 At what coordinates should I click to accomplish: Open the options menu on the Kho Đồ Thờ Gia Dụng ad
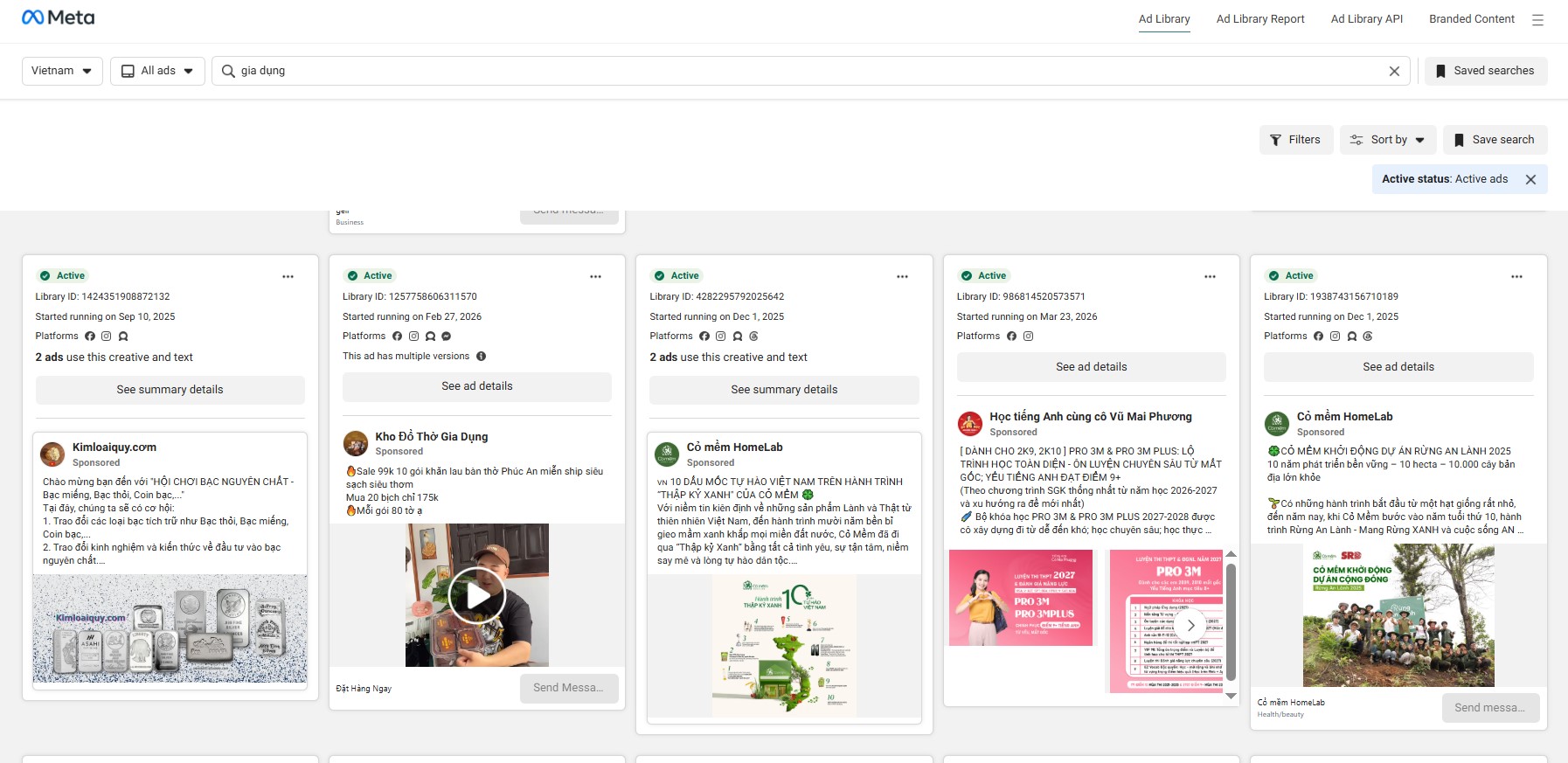[595, 276]
